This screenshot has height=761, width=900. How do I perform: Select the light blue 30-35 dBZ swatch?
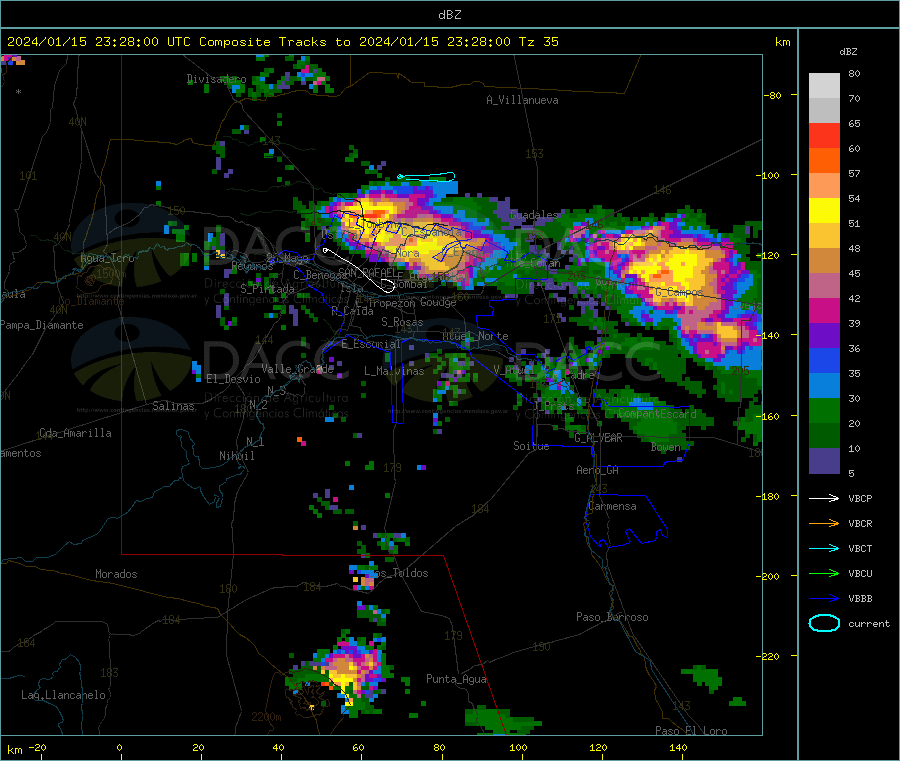click(x=824, y=386)
